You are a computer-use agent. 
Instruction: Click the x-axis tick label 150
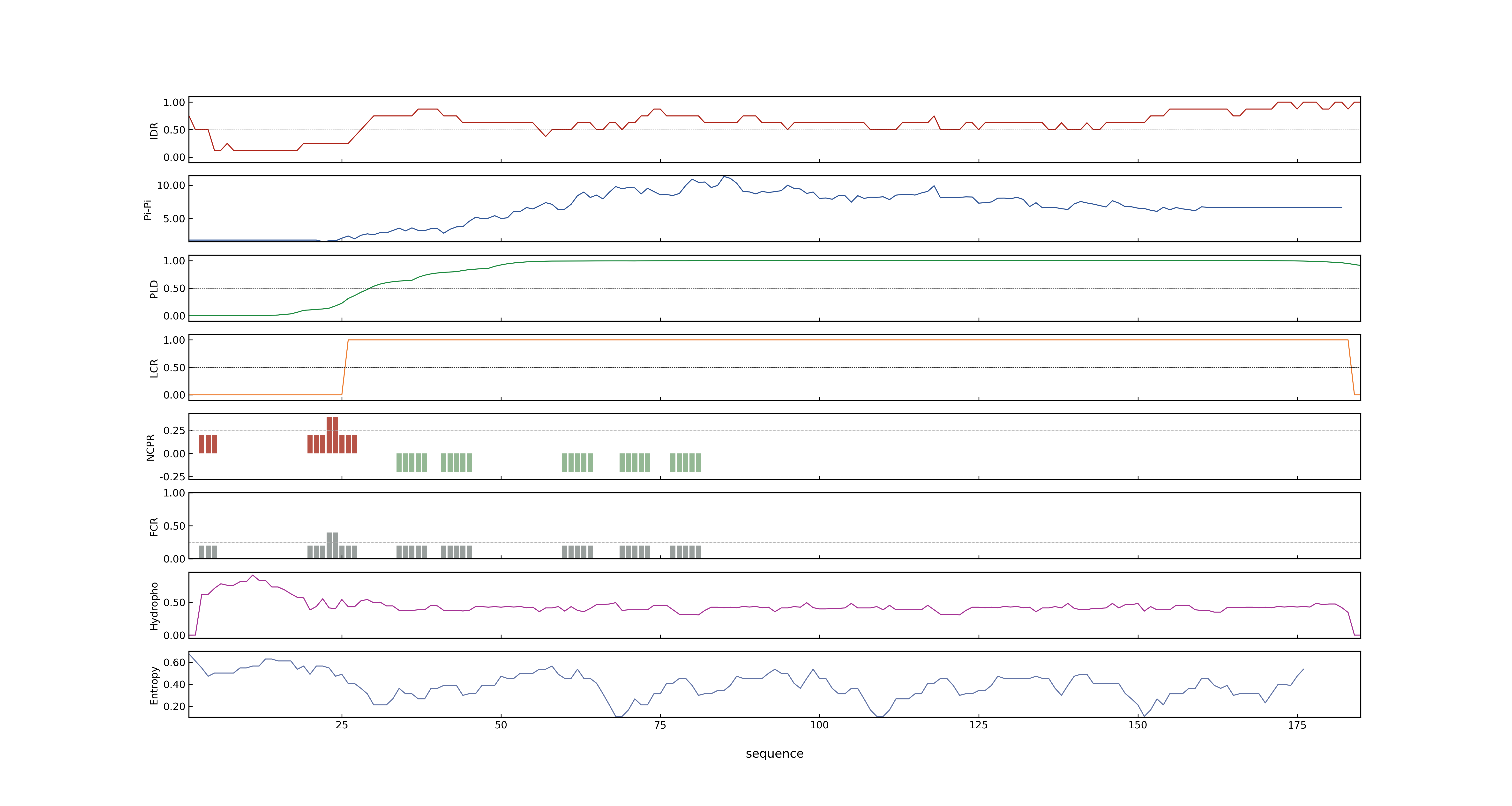pyautogui.click(x=1138, y=725)
